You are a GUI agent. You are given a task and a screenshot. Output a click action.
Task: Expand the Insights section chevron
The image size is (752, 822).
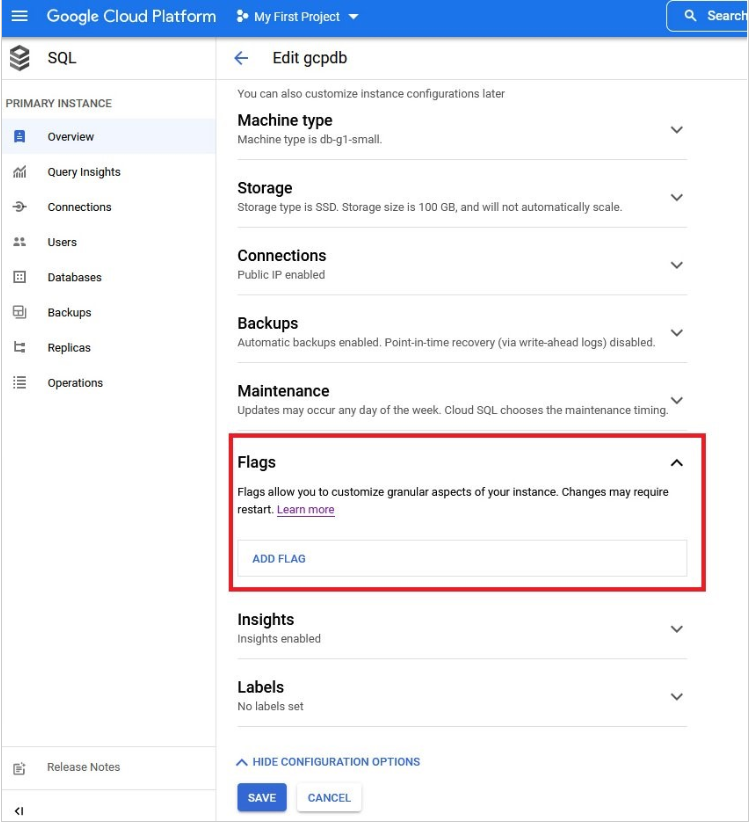coord(677,629)
